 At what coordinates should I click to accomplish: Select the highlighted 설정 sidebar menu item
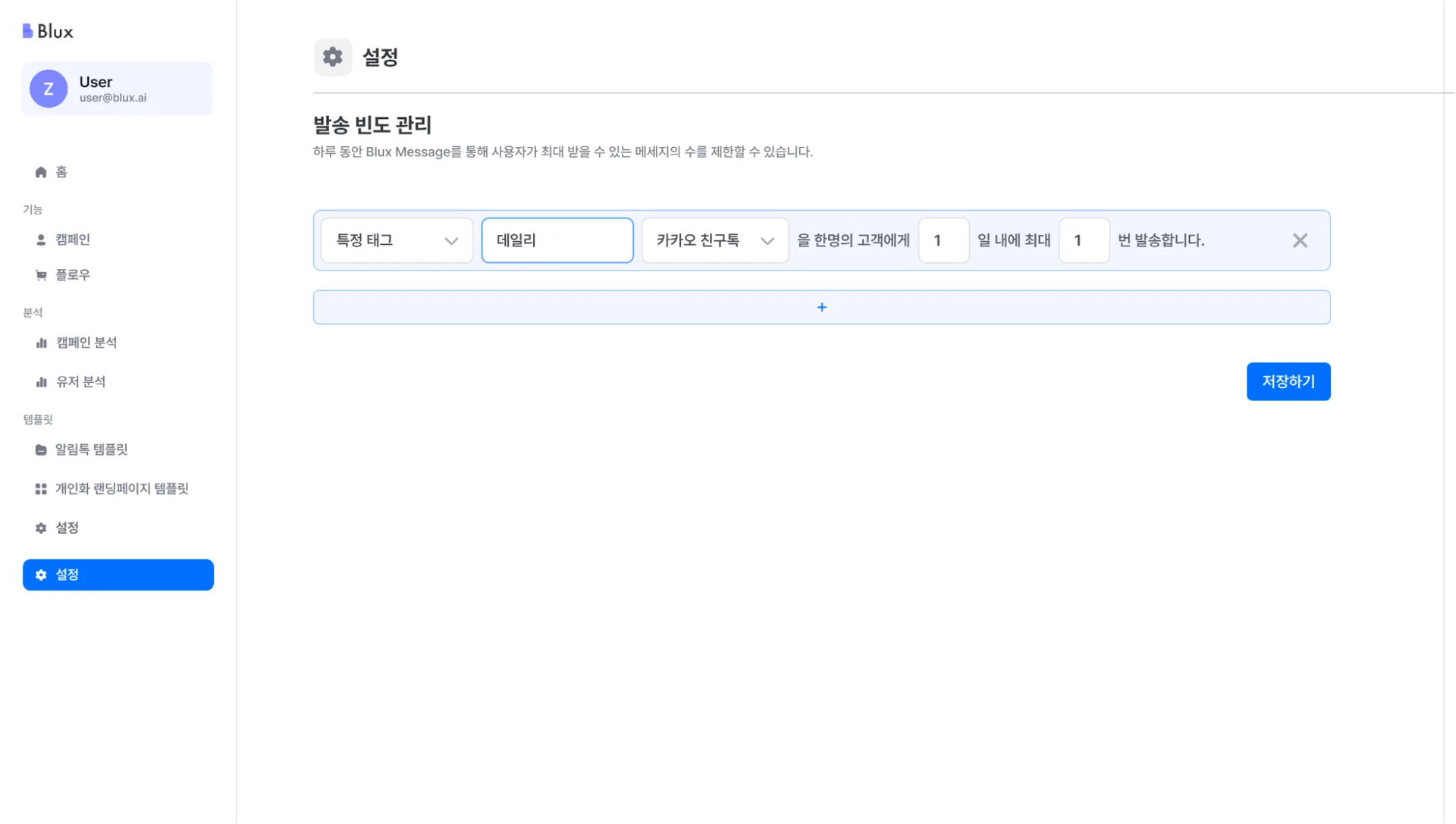tap(118, 575)
